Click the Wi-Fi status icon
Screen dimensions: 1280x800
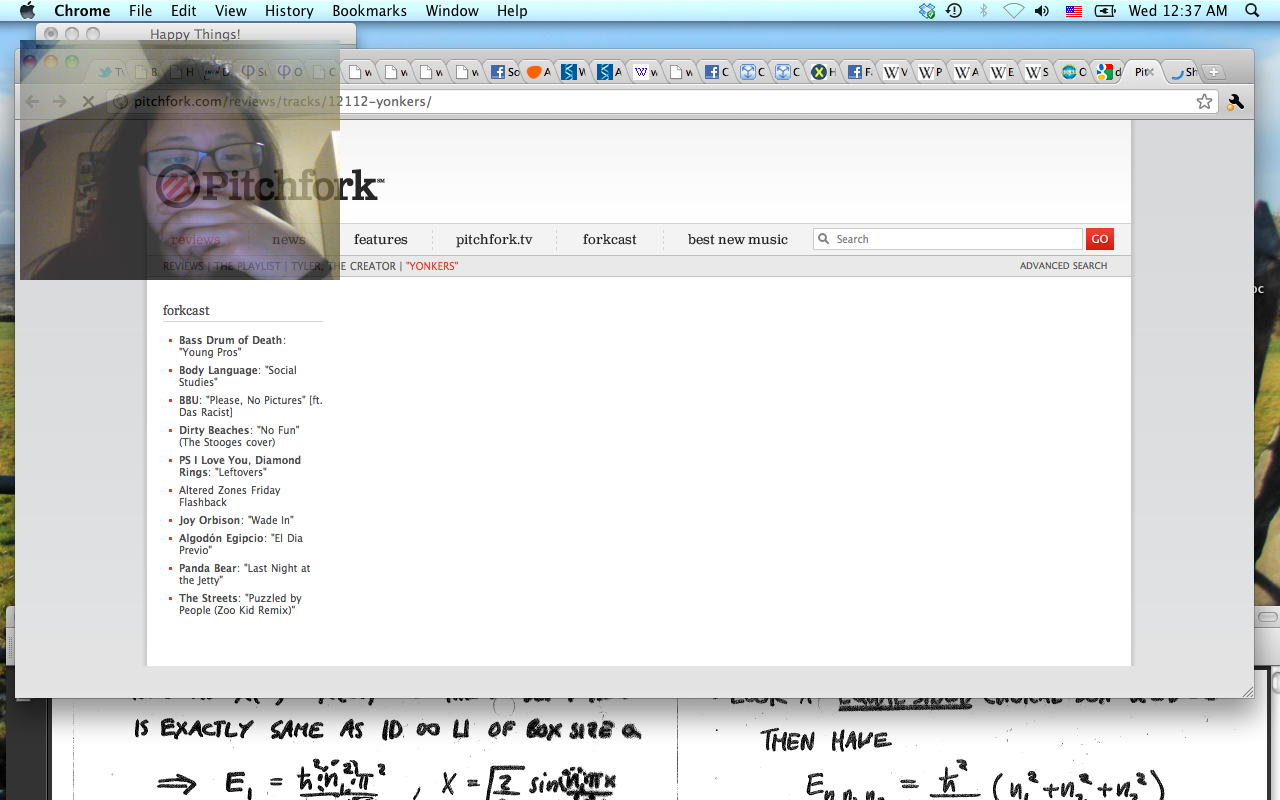coord(1013,11)
